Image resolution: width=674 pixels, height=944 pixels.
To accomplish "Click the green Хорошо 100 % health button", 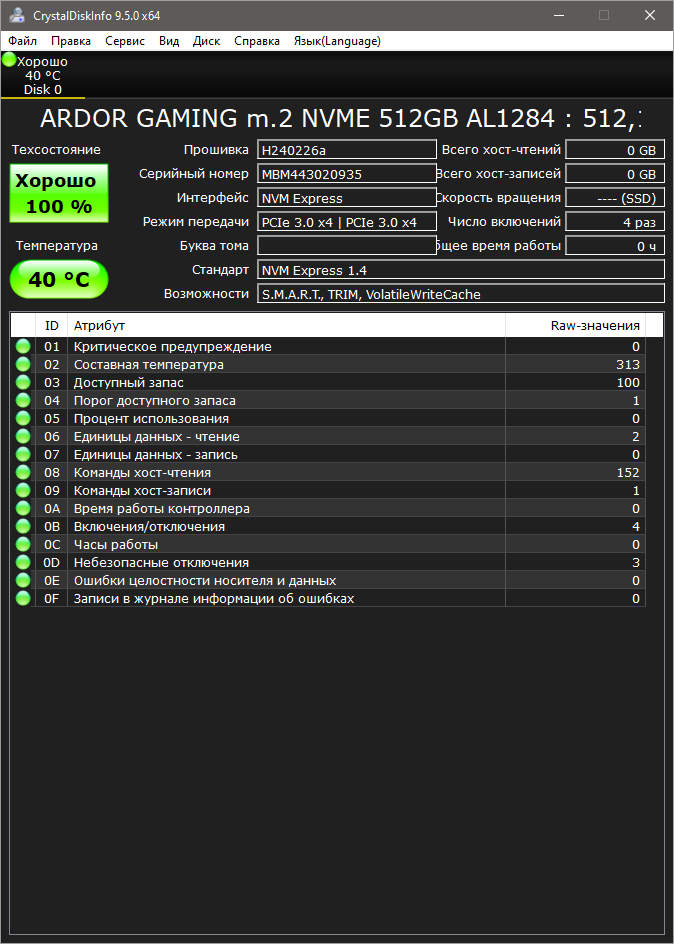I will (x=59, y=193).
